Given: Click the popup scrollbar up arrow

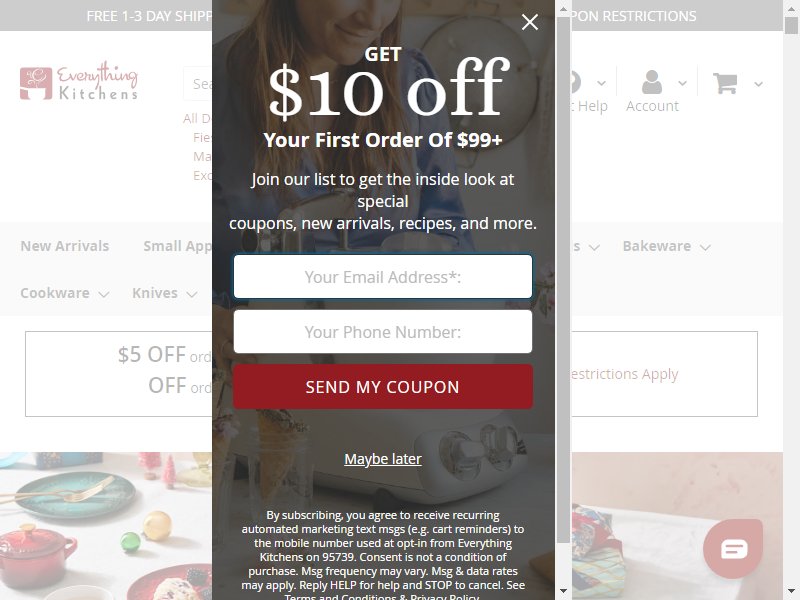Looking at the screenshot, I should (x=563, y=9).
